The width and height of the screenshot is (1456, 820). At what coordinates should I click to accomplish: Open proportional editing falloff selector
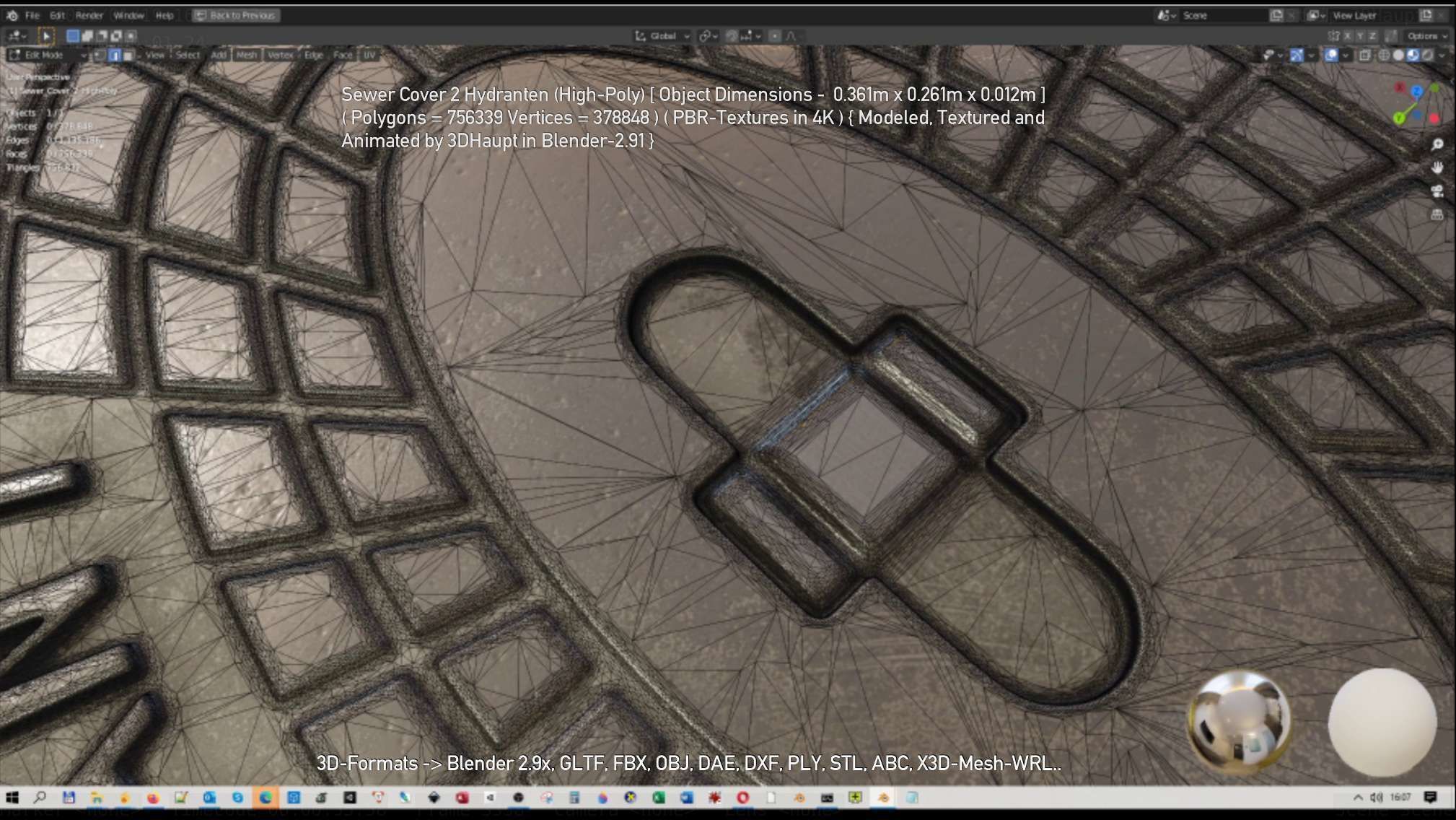[794, 35]
